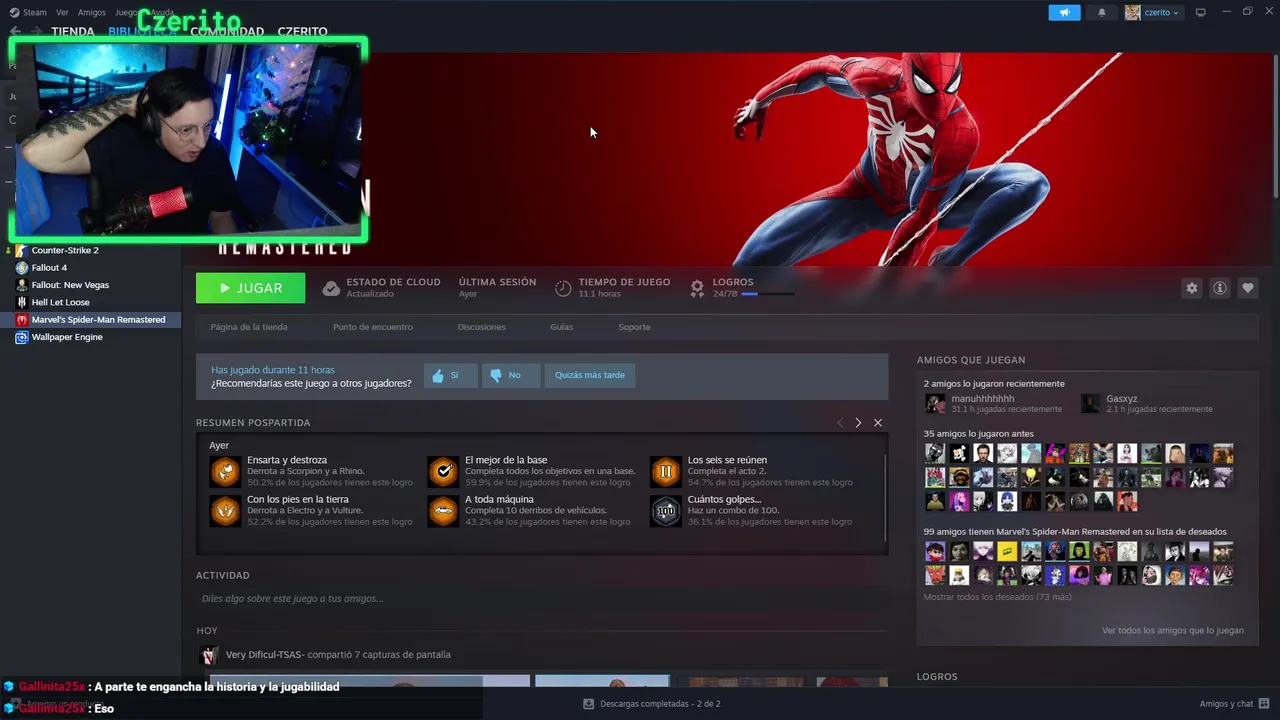Click Los seis se reúnen achievement icon
This screenshot has height=720, width=1280.
click(666, 471)
